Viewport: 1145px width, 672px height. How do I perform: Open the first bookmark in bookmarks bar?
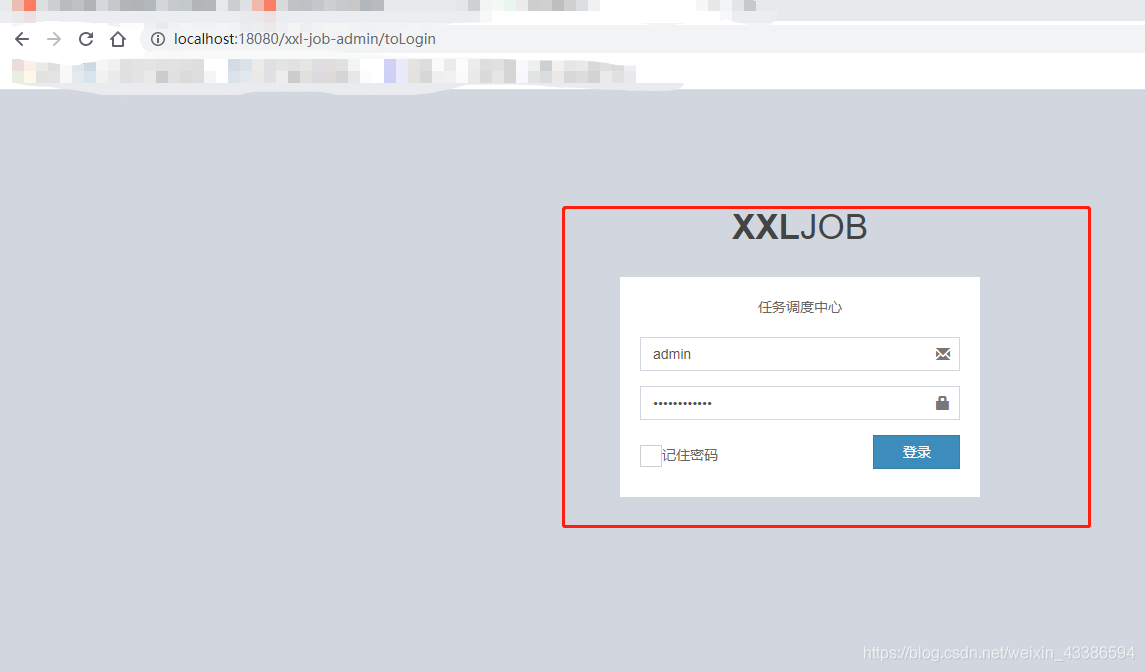[x=24, y=72]
